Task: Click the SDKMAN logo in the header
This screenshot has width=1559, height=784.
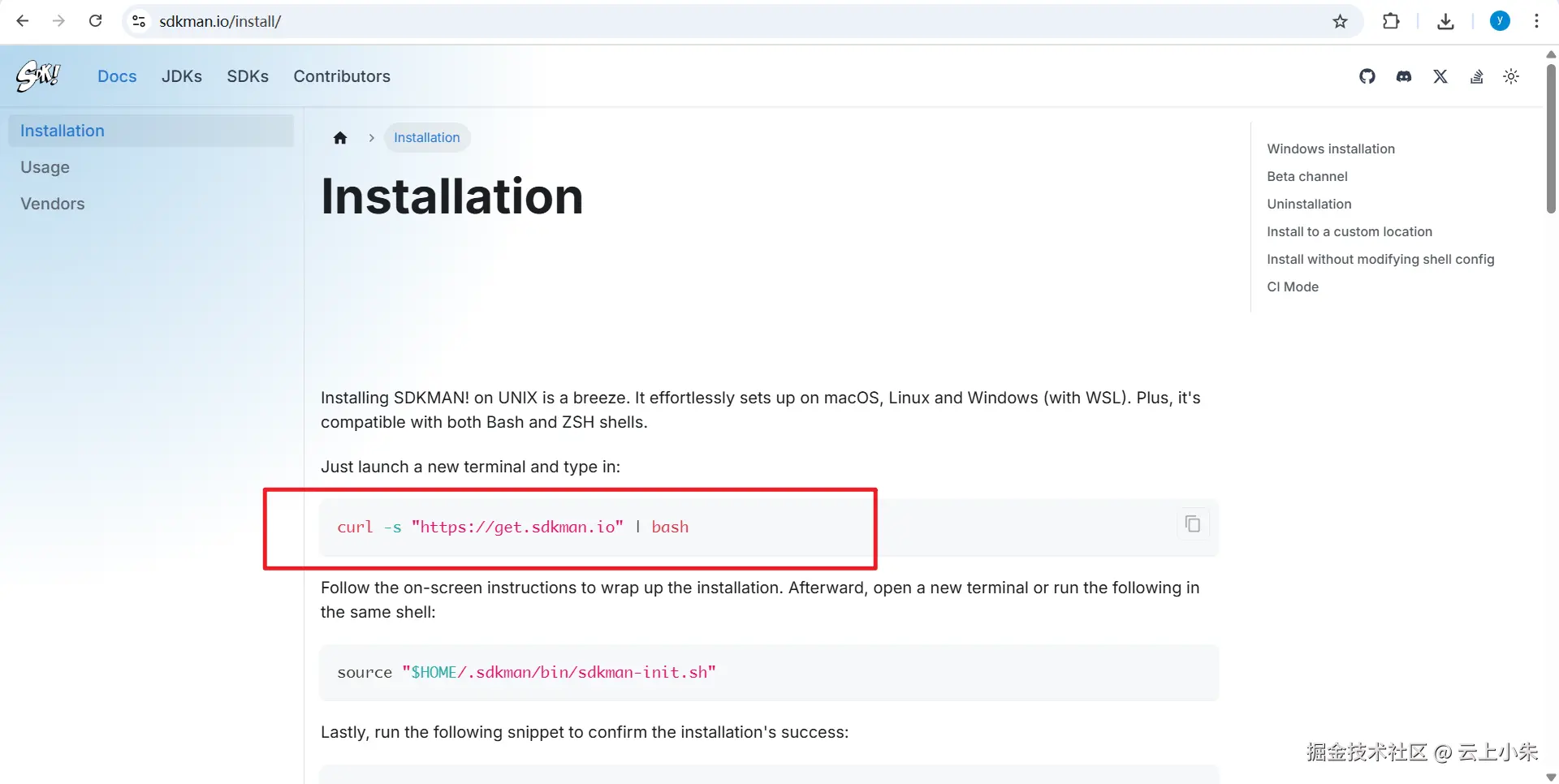Action: 38,76
